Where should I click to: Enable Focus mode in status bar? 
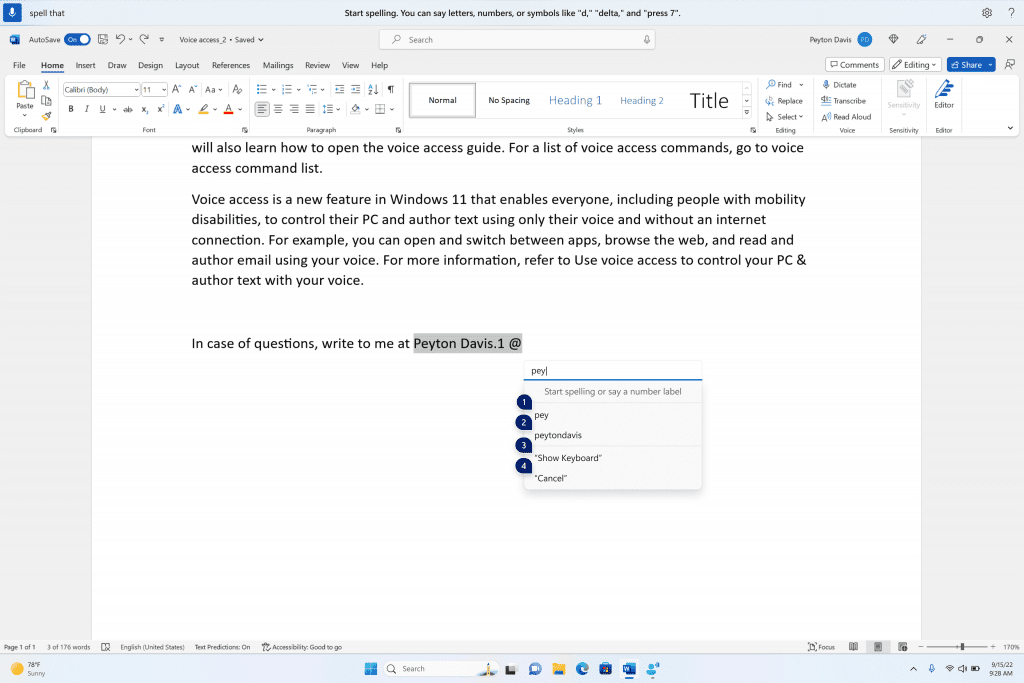point(821,646)
